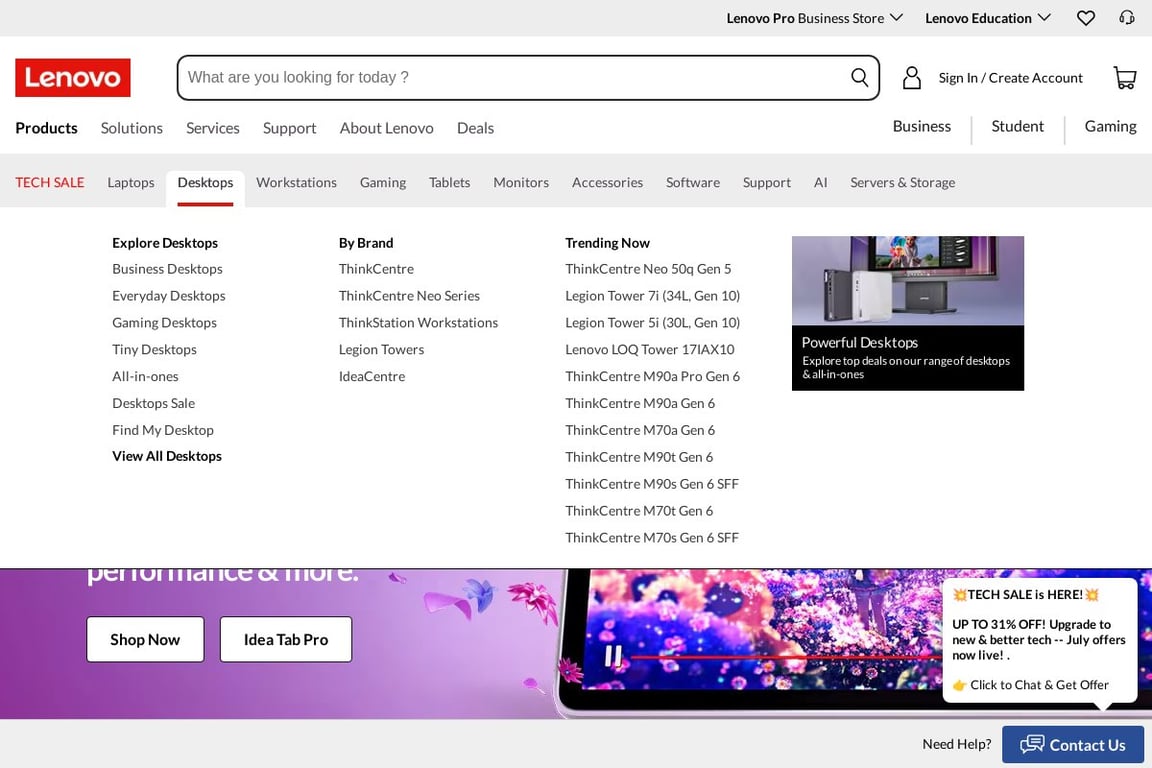Open Legion Tower 7i (34L, Gen 10)
This screenshot has width=1152, height=768.
click(x=652, y=295)
